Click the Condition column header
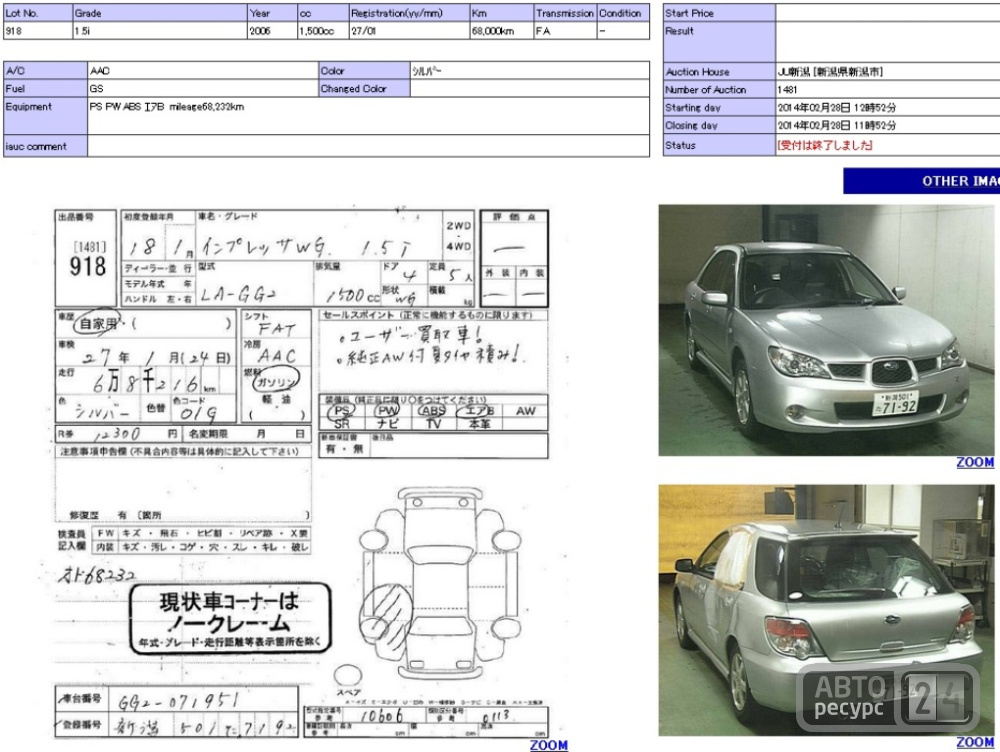Screen dimensions: 1000x752 (x=623, y=13)
